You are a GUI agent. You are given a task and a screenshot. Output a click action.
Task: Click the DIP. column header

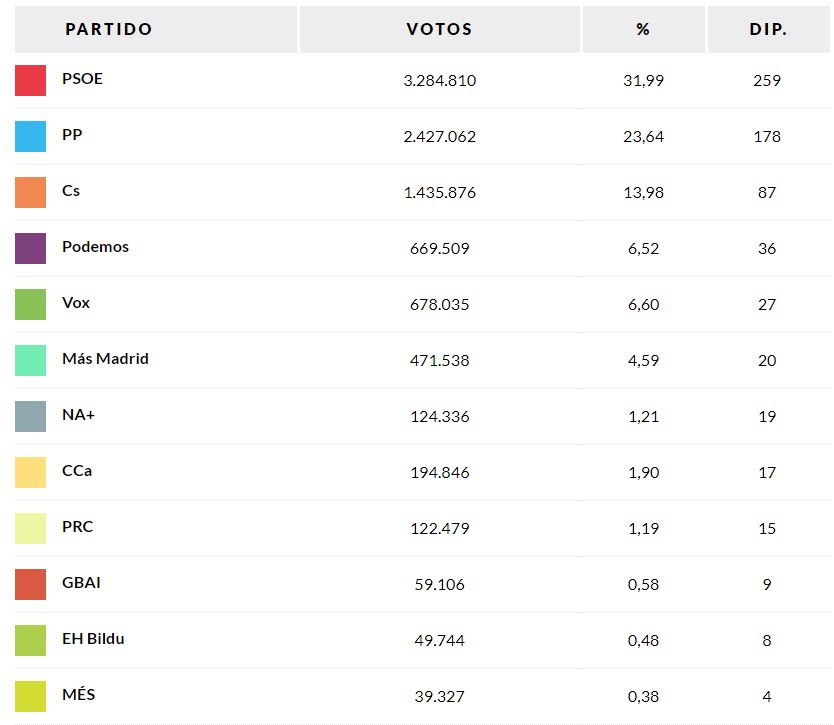coord(767,29)
